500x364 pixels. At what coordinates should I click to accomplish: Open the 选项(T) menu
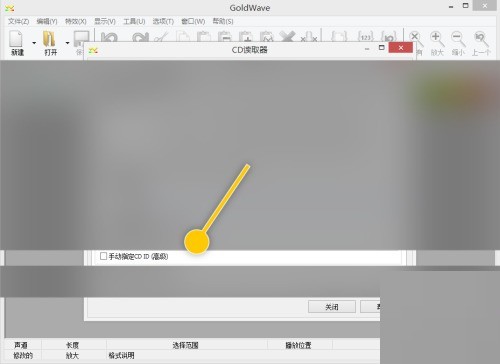pos(163,22)
